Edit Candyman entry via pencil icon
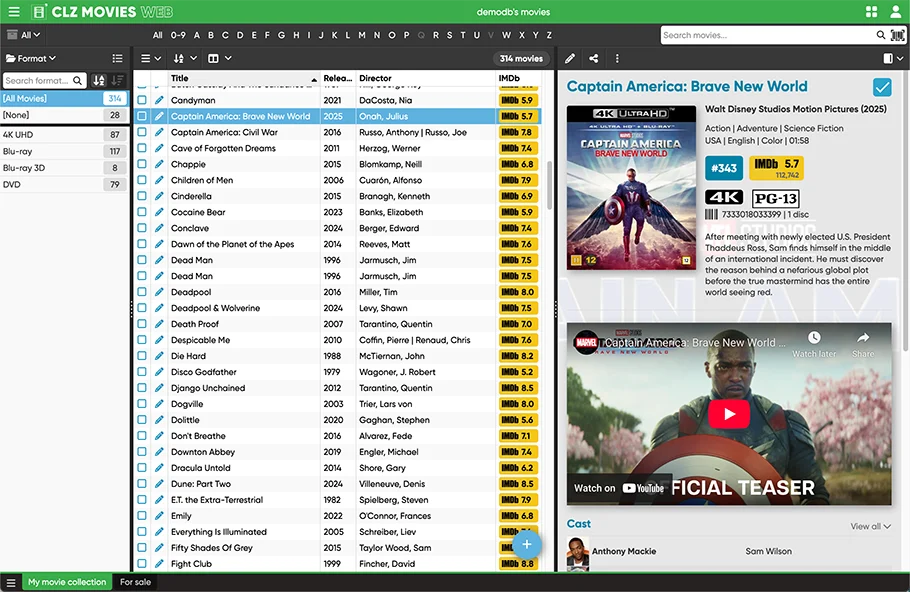This screenshot has width=910, height=592. click(x=159, y=100)
